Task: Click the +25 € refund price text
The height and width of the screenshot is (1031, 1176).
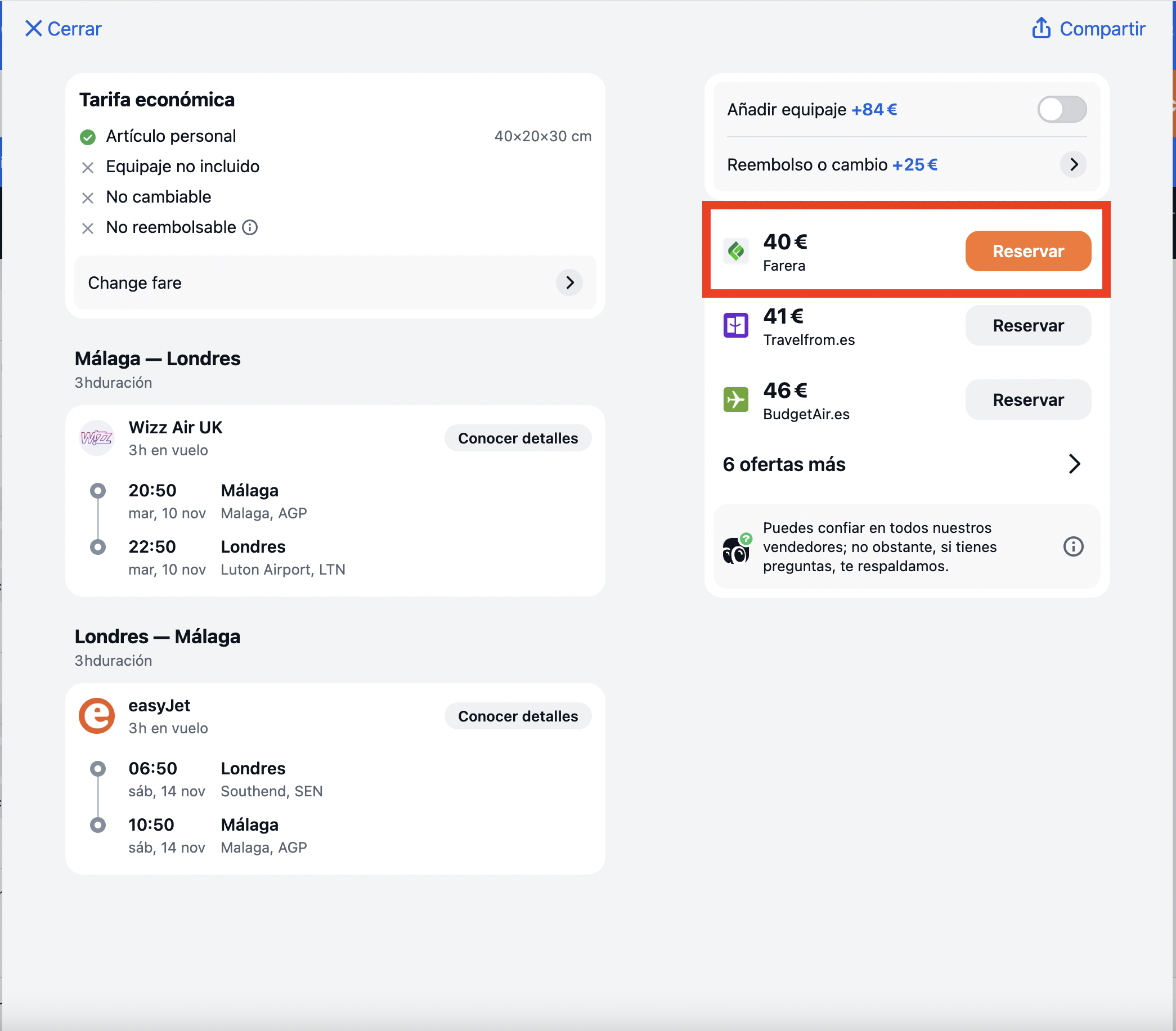Action: click(x=915, y=164)
